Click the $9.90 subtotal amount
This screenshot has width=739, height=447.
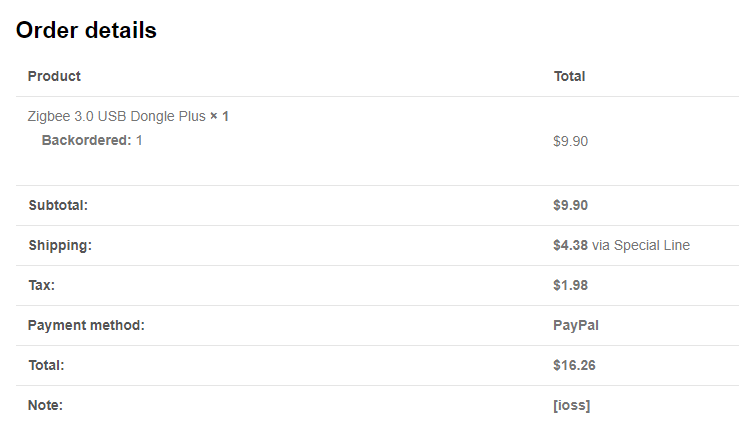point(570,205)
